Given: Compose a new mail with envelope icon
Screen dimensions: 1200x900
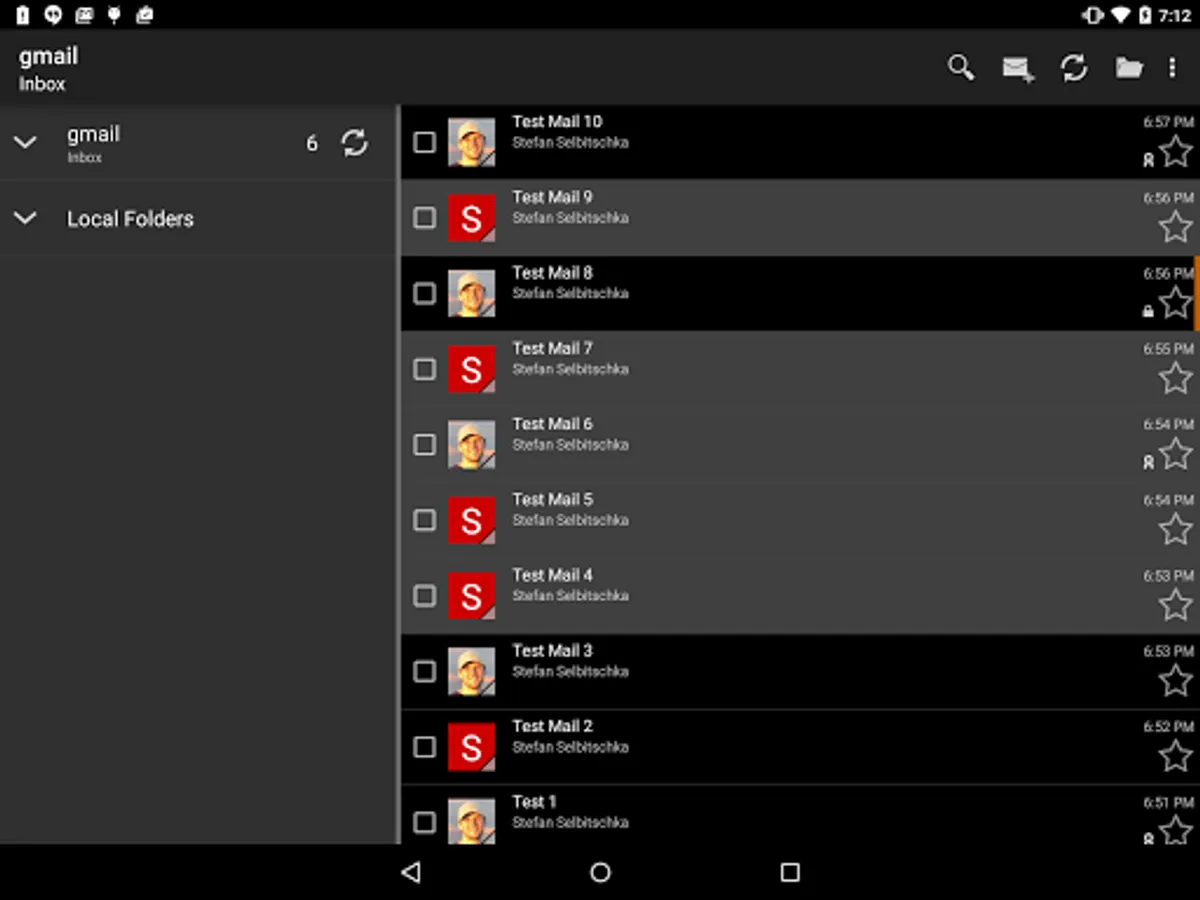Looking at the screenshot, I should click(x=1018, y=68).
